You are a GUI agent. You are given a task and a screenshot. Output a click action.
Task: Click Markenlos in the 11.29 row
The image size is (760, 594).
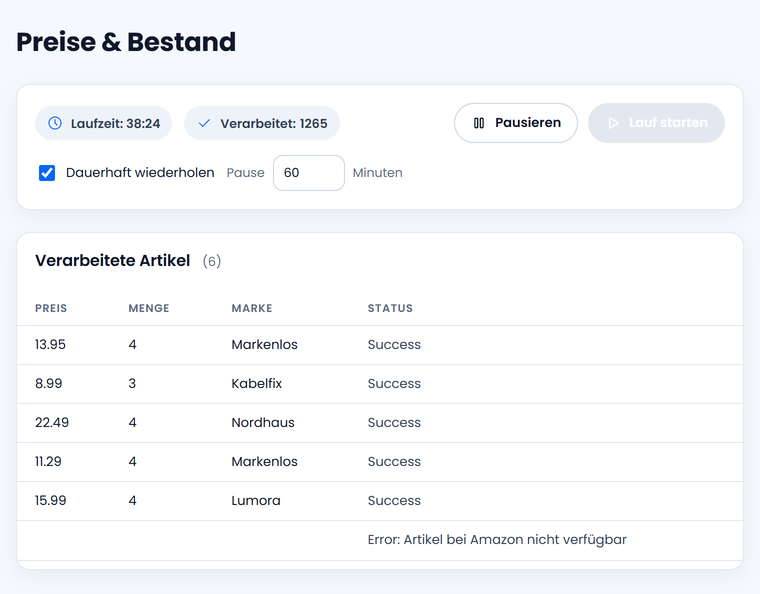265,462
